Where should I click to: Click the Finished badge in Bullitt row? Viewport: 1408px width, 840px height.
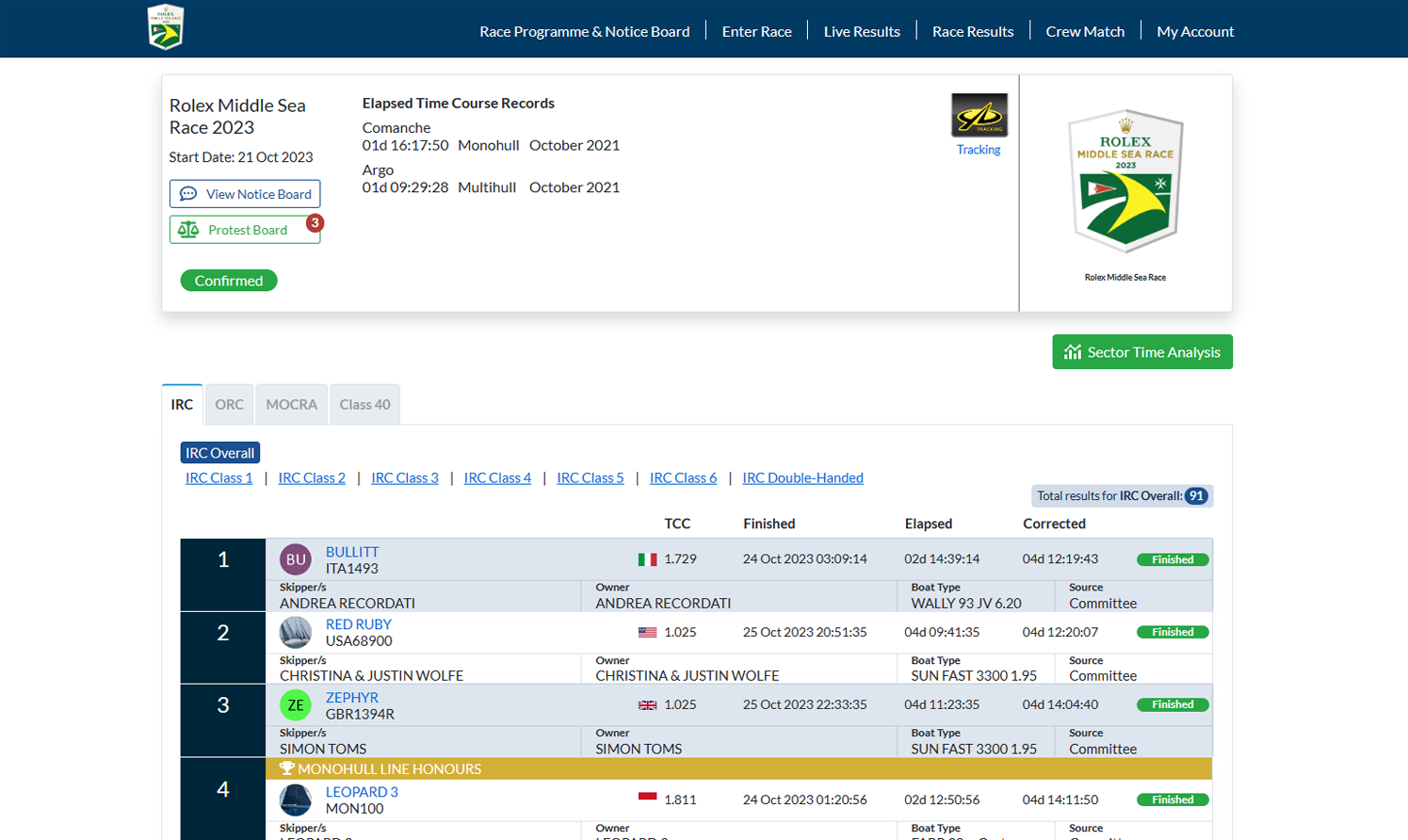click(x=1173, y=559)
